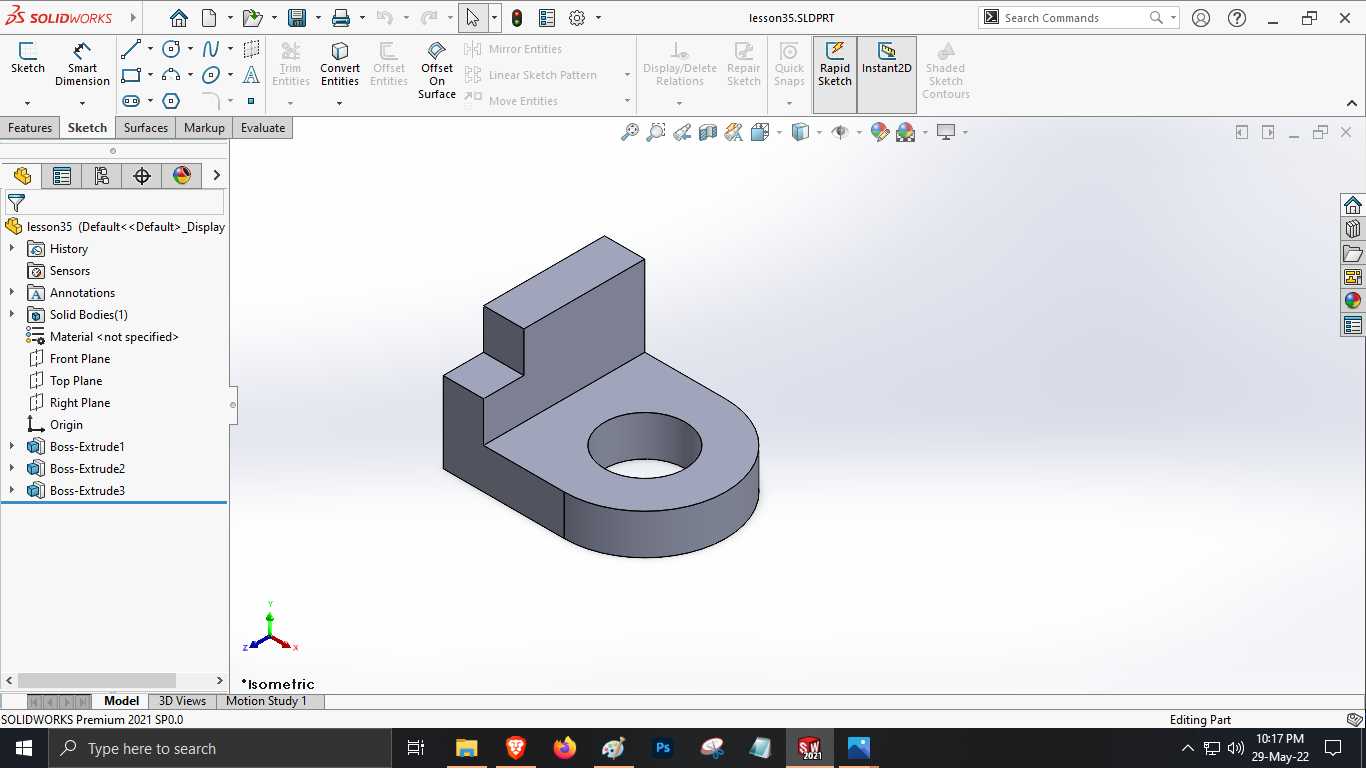
Task: Open the Convert Entities dropdown arrow
Action: pyautogui.click(x=339, y=103)
